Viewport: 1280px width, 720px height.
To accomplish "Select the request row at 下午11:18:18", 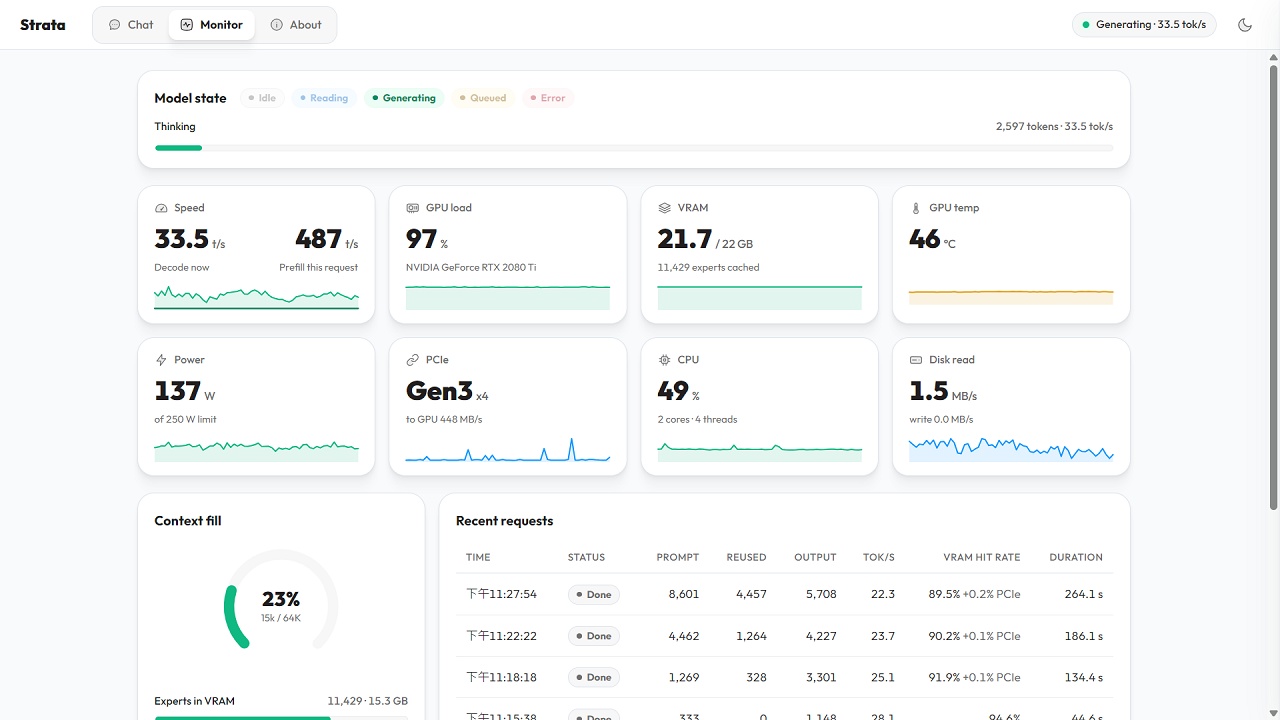I will click(785, 677).
